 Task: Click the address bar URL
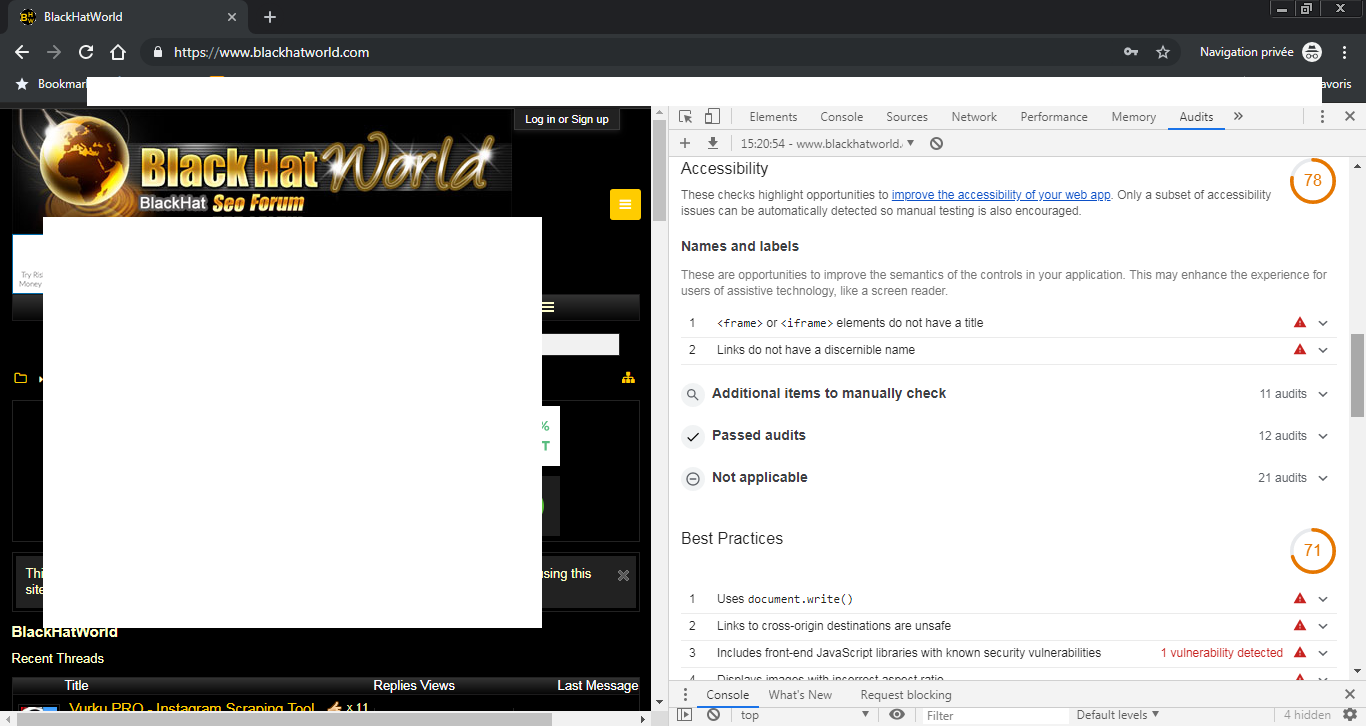pos(272,52)
